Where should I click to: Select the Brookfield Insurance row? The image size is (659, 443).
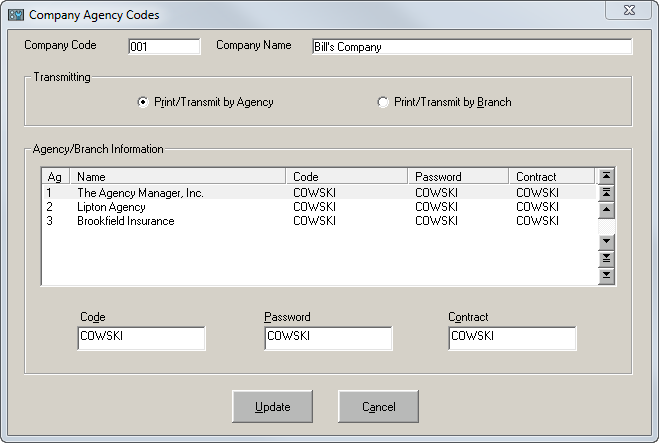(125, 221)
